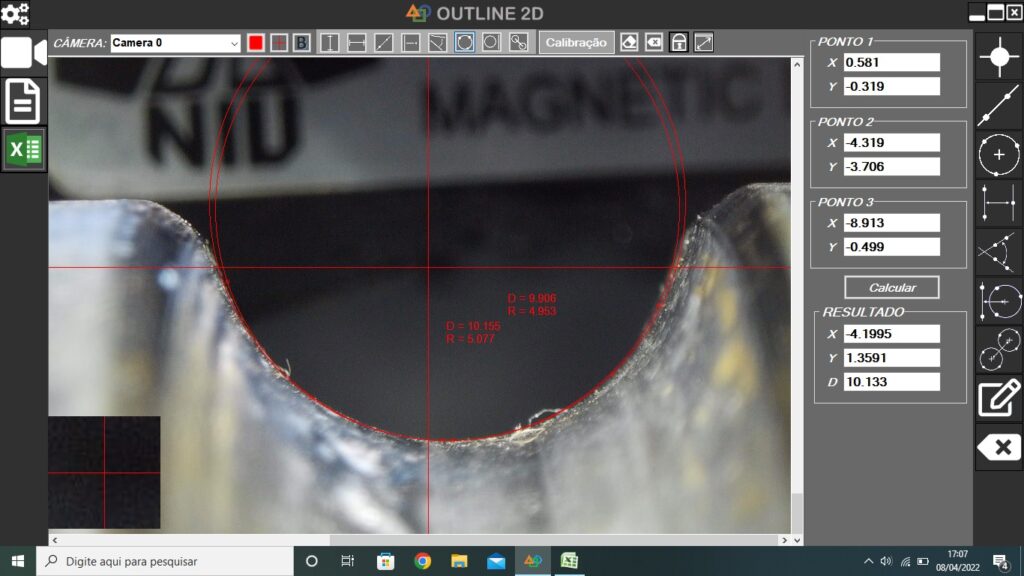The height and width of the screenshot is (576, 1024).
Task: Click the delete backspace icon in right sidebar
Action: (x=998, y=447)
